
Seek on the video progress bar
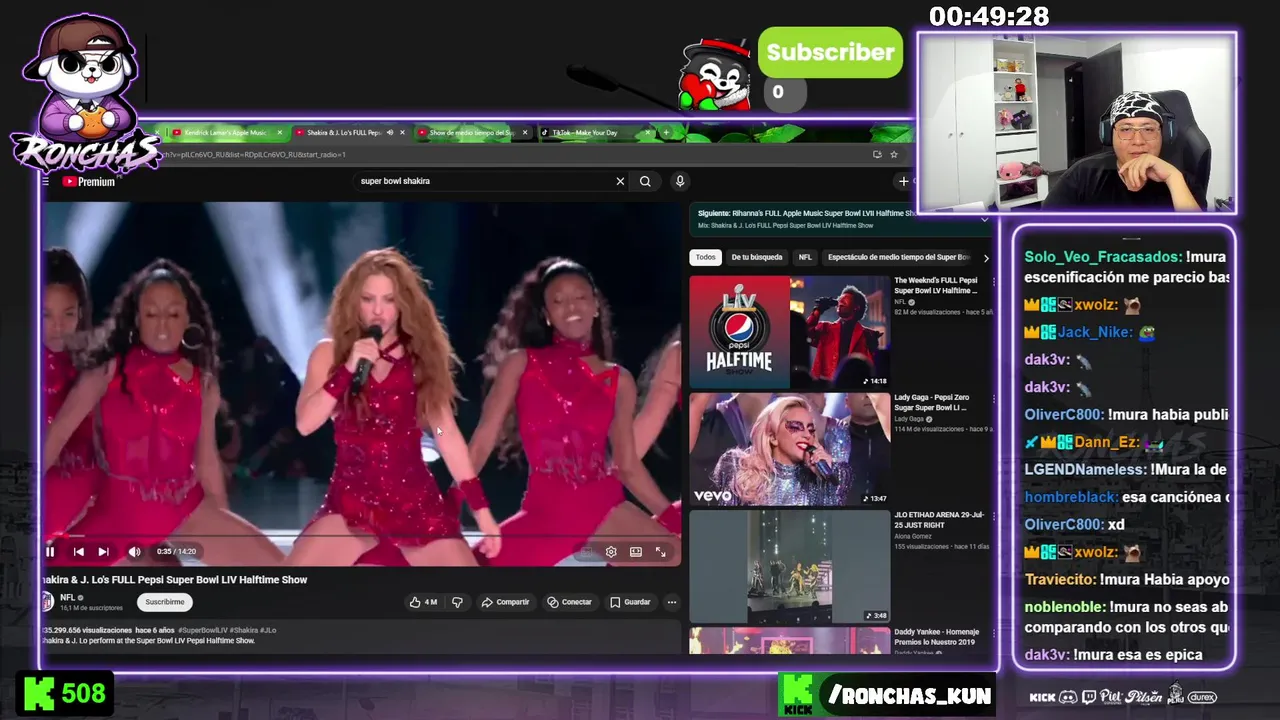[362, 536]
